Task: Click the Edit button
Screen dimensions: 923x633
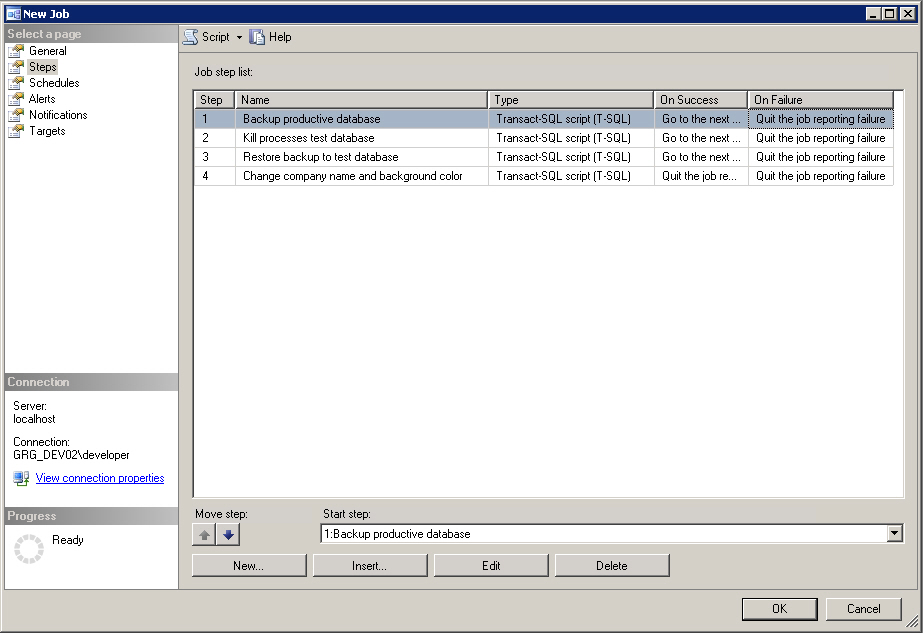Action: point(491,565)
